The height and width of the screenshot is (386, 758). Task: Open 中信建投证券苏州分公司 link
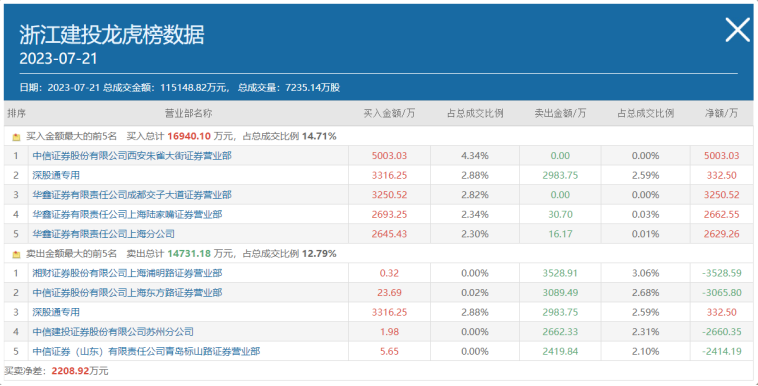113,332
